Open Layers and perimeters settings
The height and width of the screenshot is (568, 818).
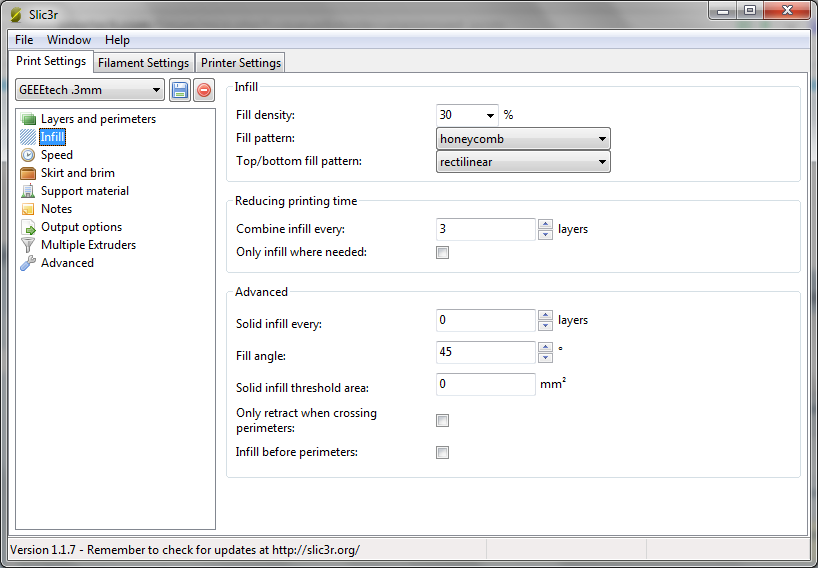[99, 119]
